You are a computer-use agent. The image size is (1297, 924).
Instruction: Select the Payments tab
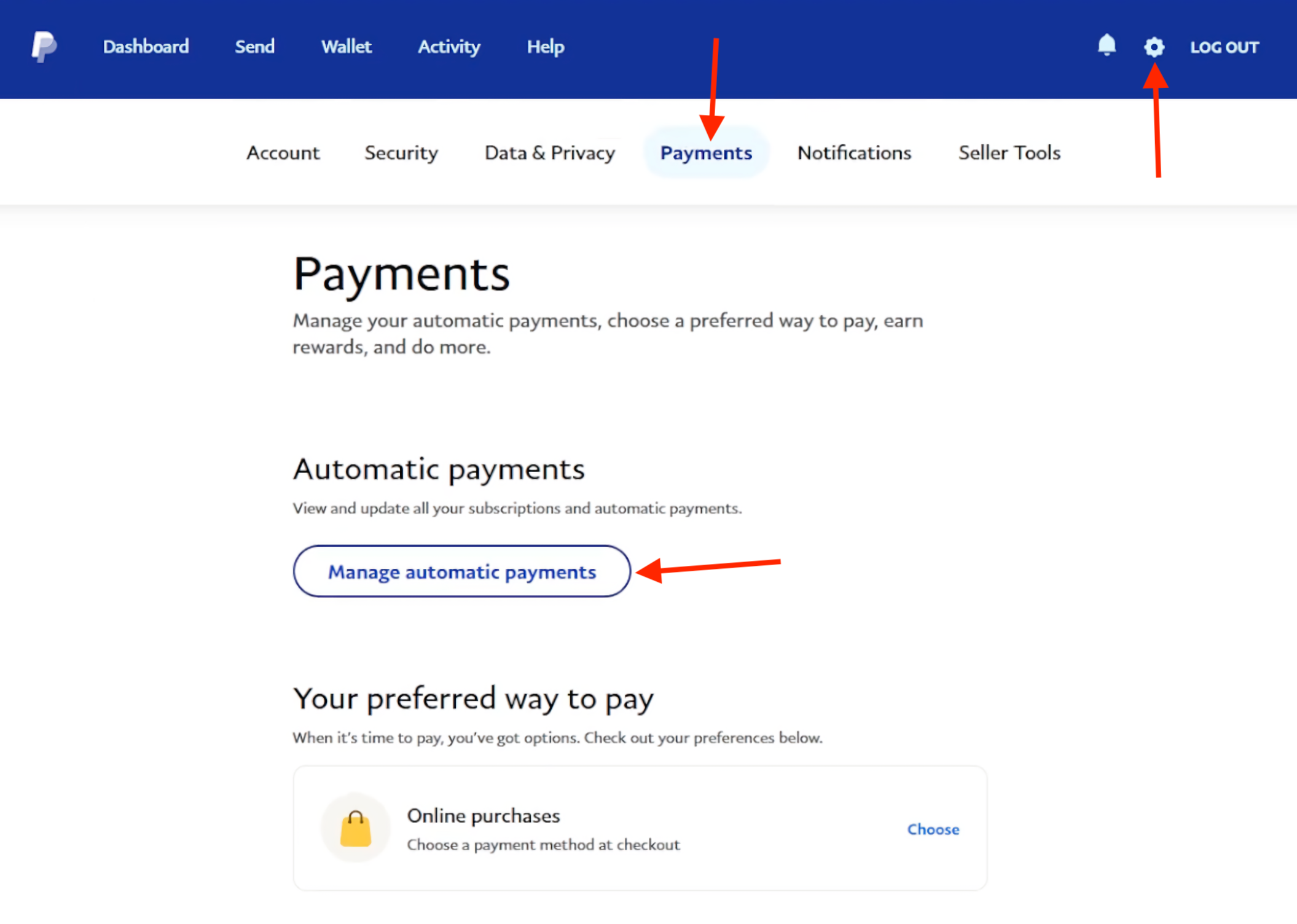pyautogui.click(x=706, y=152)
